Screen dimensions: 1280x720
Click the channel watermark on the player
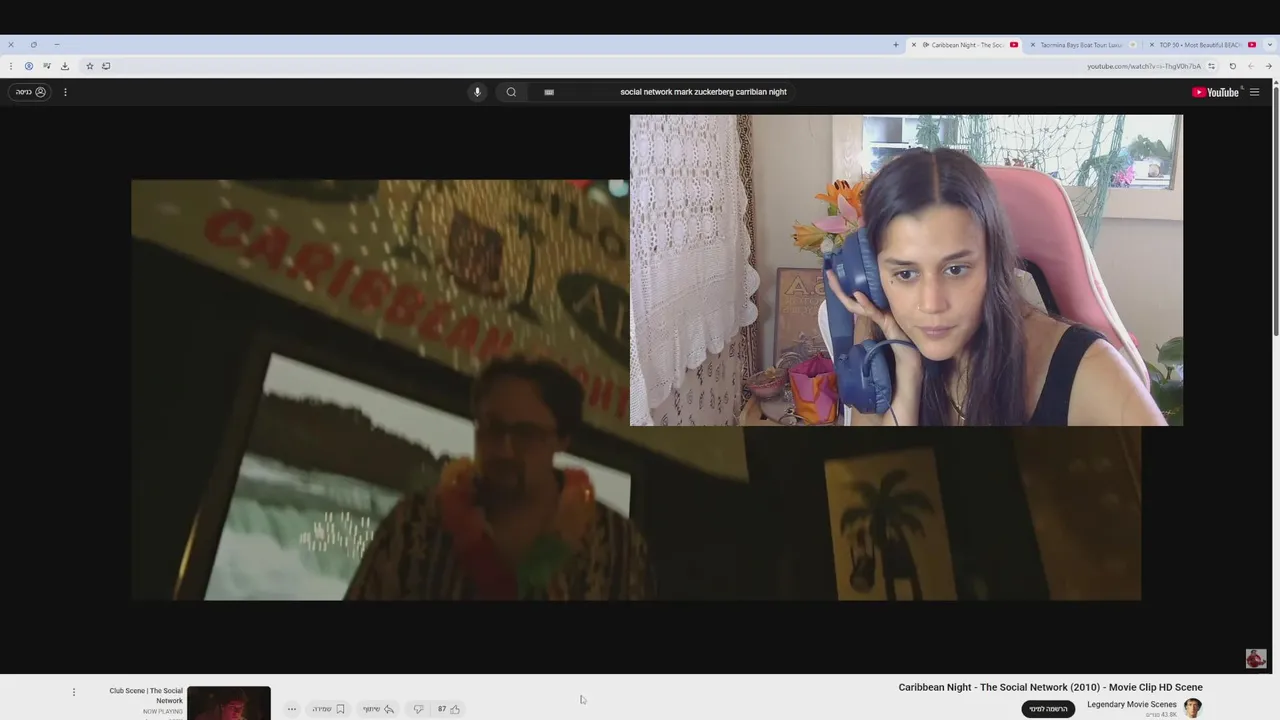[1256, 658]
